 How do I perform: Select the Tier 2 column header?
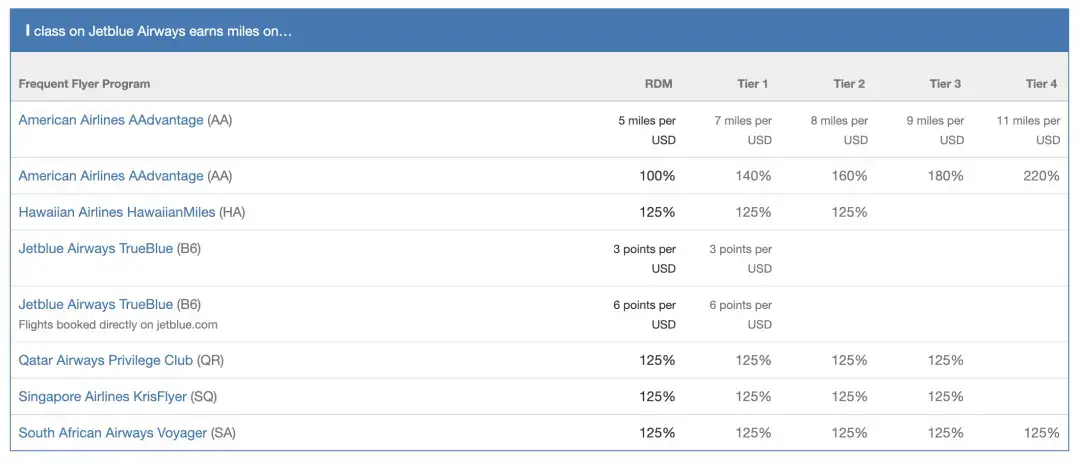[849, 84]
